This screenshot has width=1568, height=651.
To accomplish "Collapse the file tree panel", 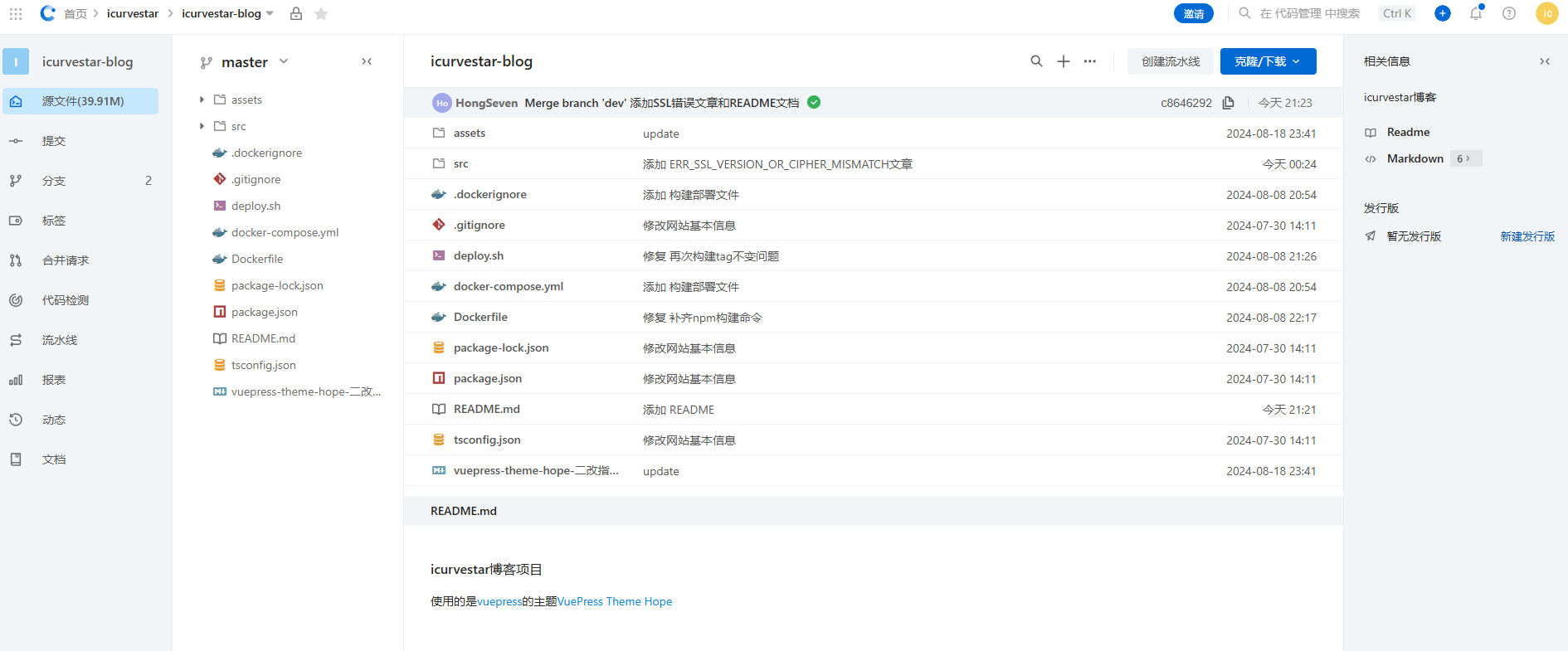I will [367, 61].
